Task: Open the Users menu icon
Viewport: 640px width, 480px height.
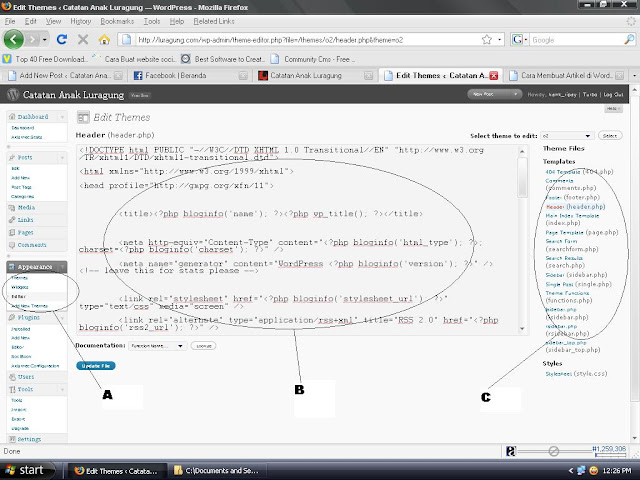Action: [12, 377]
